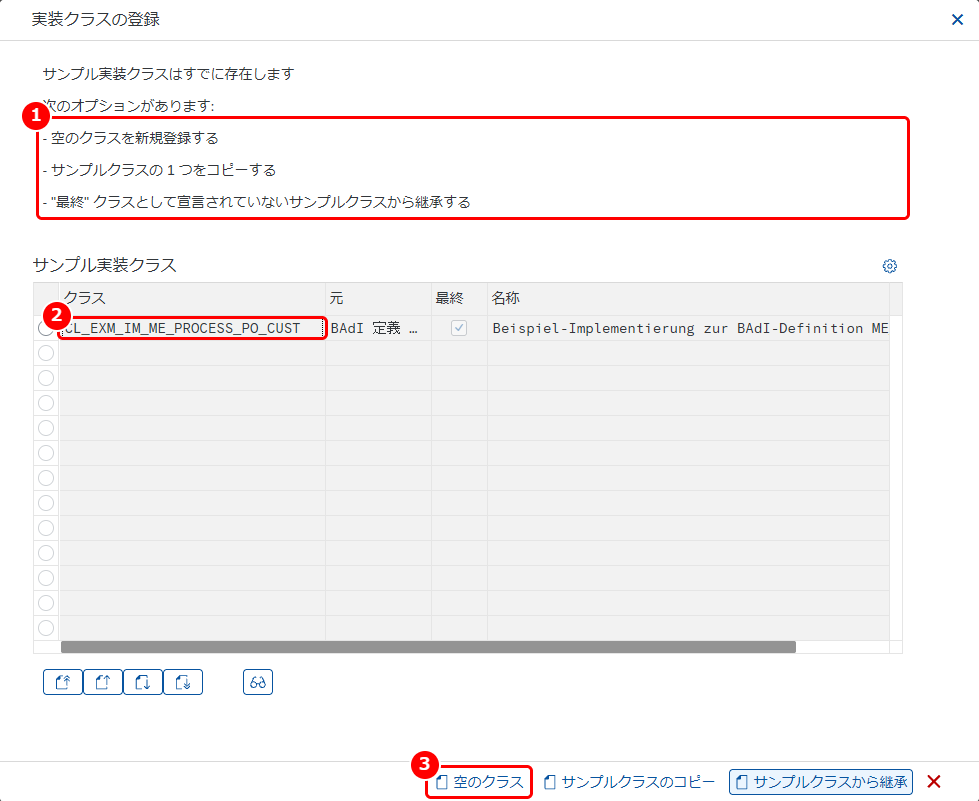979x801 pixels.
Task: Close the 実装クラスの登録 dialog
Action: pos(957,19)
